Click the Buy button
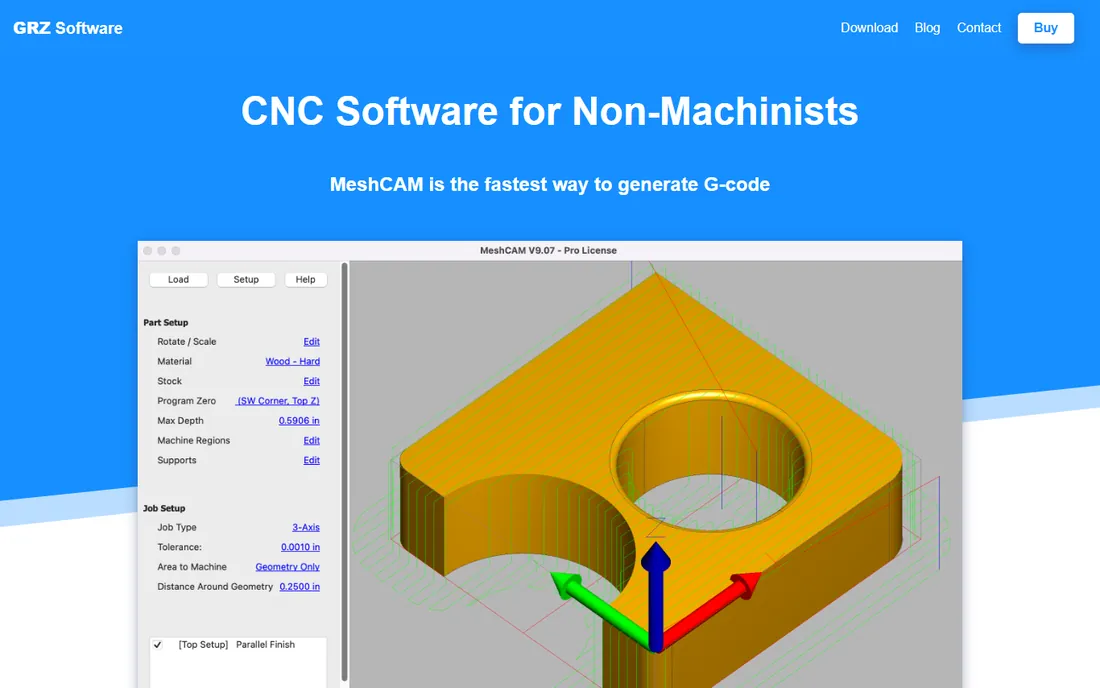Viewport: 1100px width, 688px height. (1045, 28)
